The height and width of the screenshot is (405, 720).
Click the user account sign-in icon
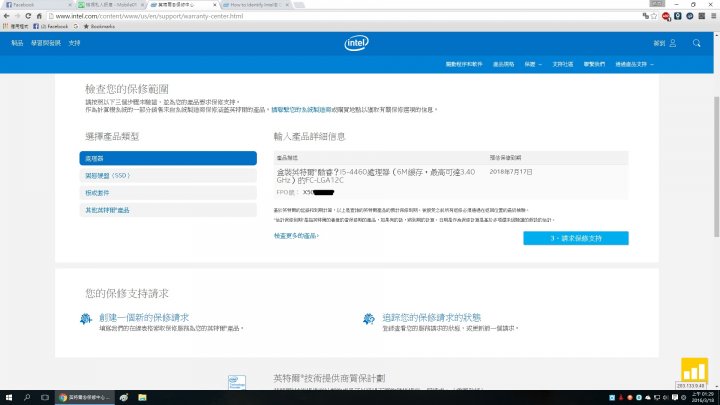click(x=673, y=43)
